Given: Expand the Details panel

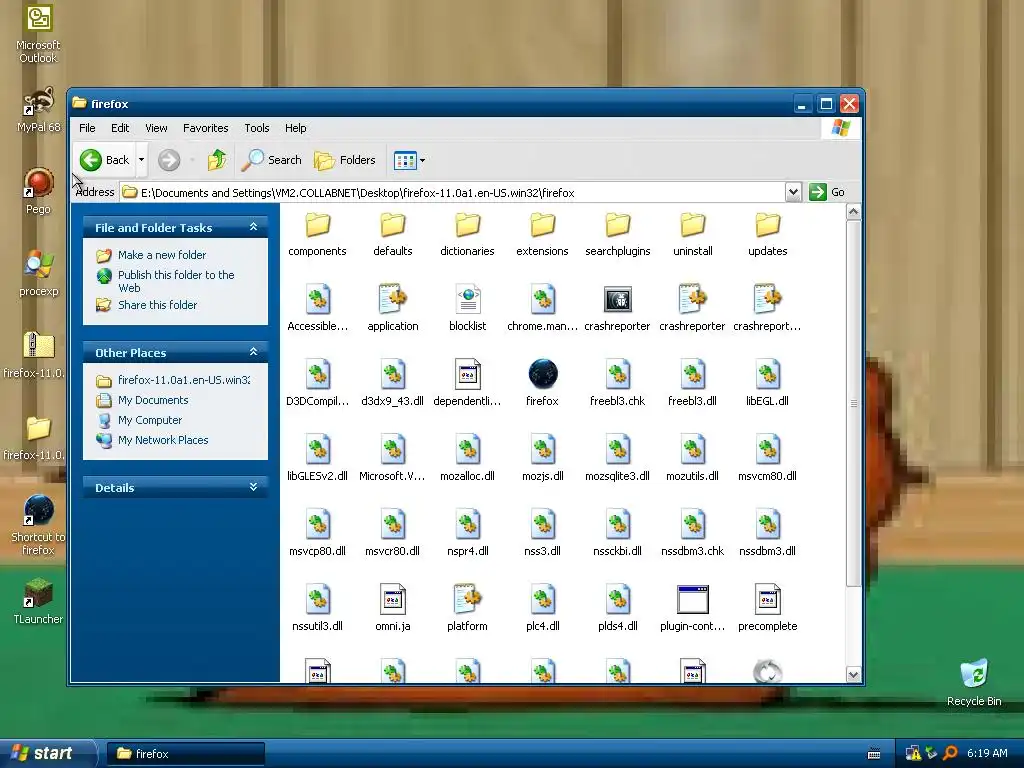Looking at the screenshot, I should pos(253,487).
